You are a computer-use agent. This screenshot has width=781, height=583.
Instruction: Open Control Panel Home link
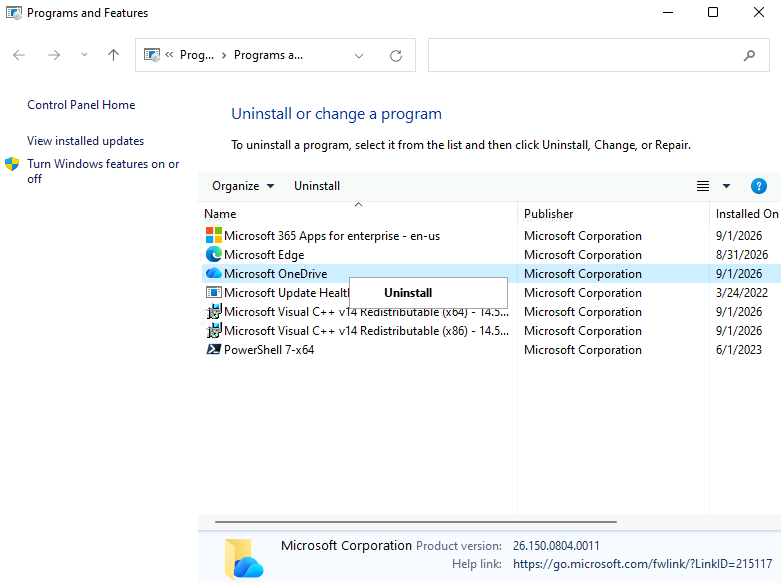pos(81,105)
